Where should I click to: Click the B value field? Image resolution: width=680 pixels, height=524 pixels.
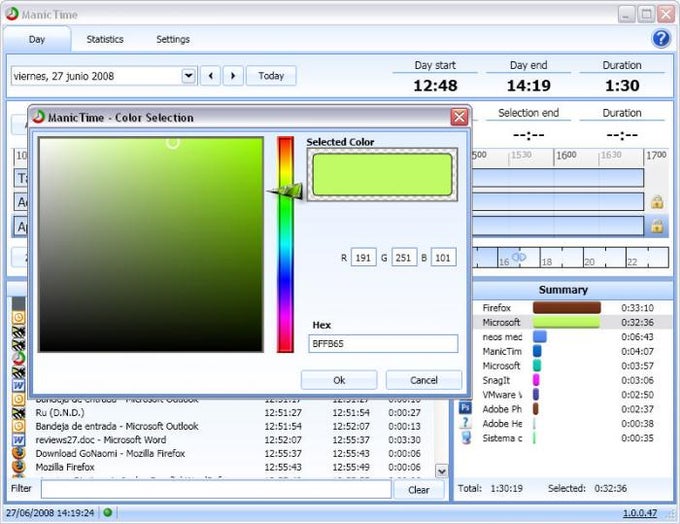[443, 258]
